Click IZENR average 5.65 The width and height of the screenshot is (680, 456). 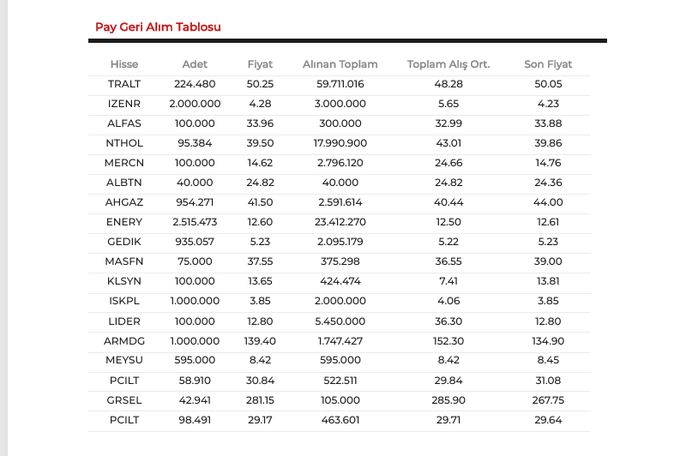pyautogui.click(x=448, y=104)
